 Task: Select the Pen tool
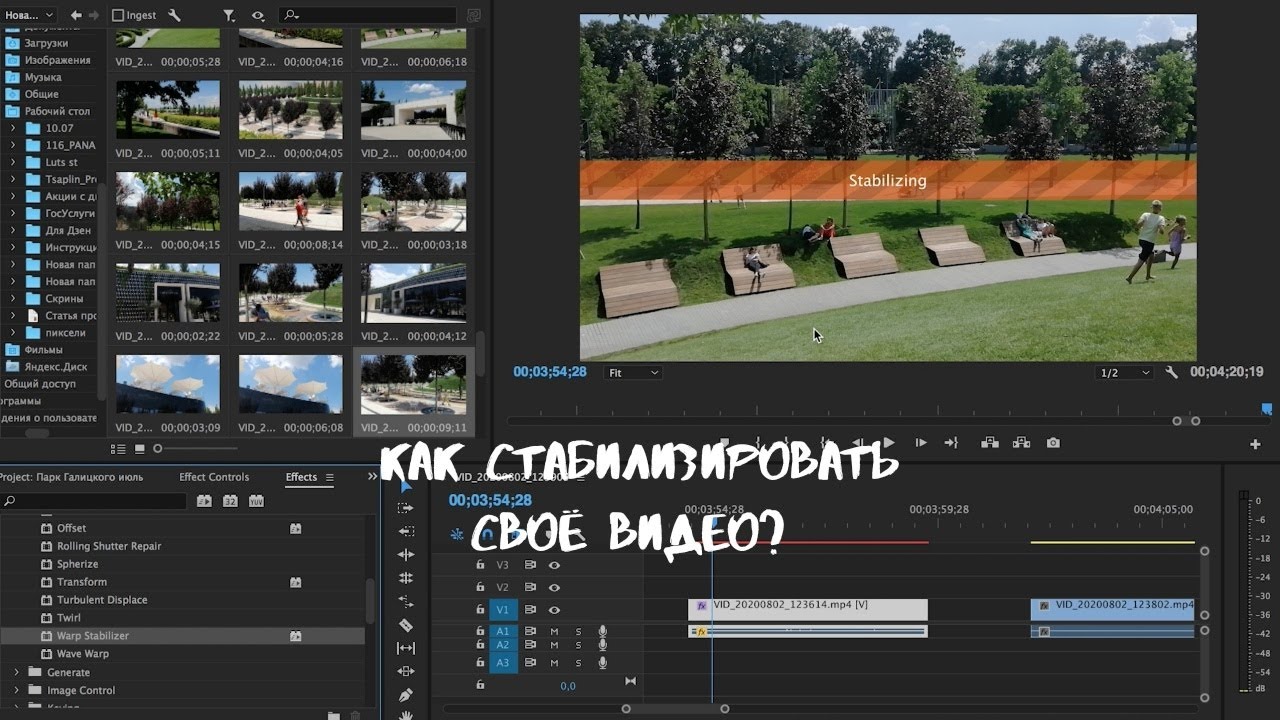click(406, 695)
